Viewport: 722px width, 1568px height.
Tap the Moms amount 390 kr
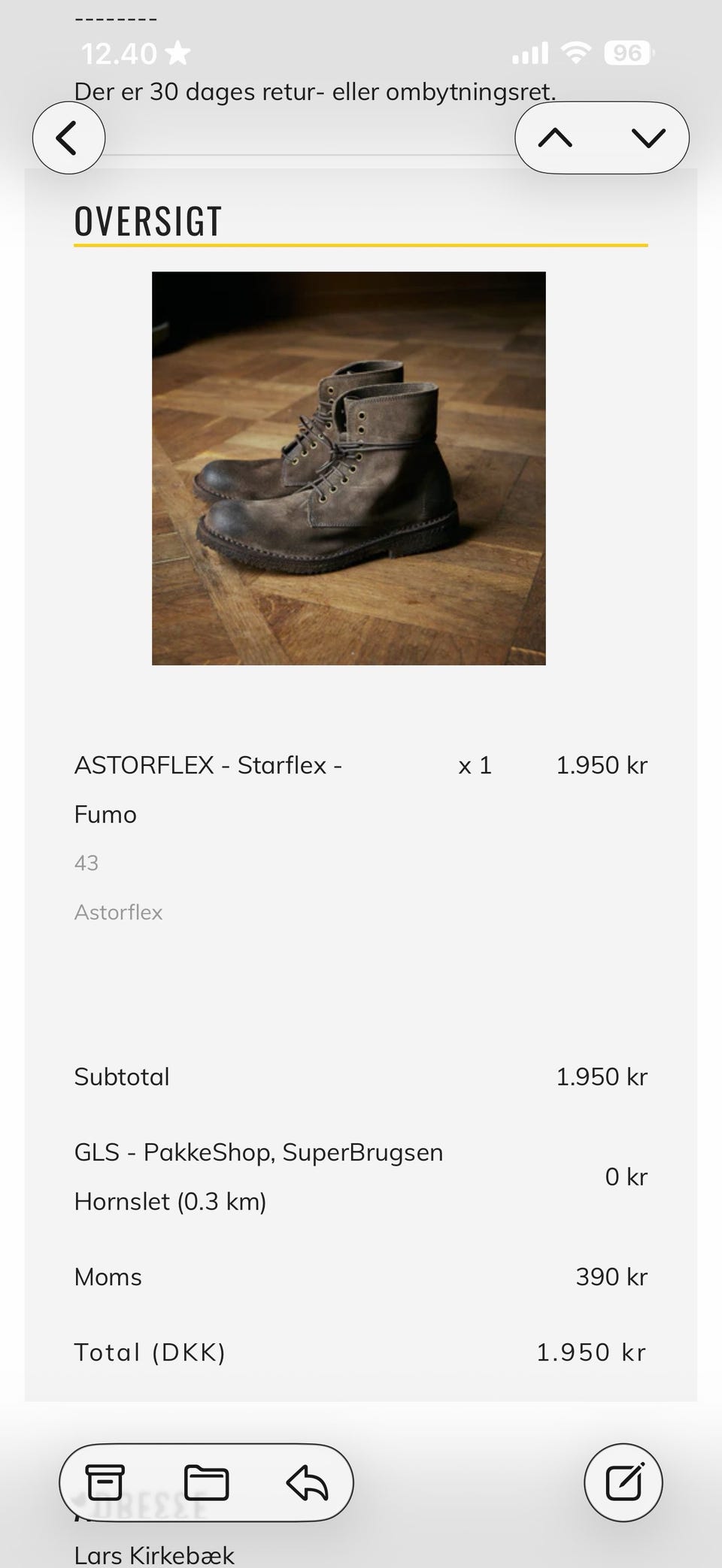pos(611,1276)
